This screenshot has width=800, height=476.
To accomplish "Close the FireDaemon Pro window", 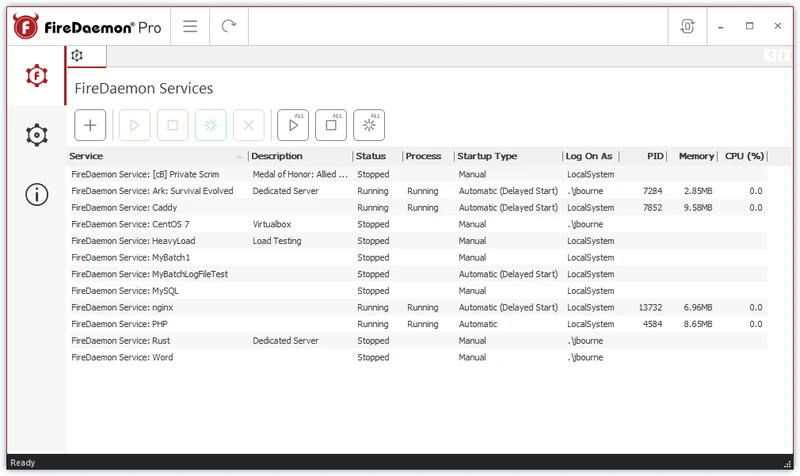I will point(778,26).
